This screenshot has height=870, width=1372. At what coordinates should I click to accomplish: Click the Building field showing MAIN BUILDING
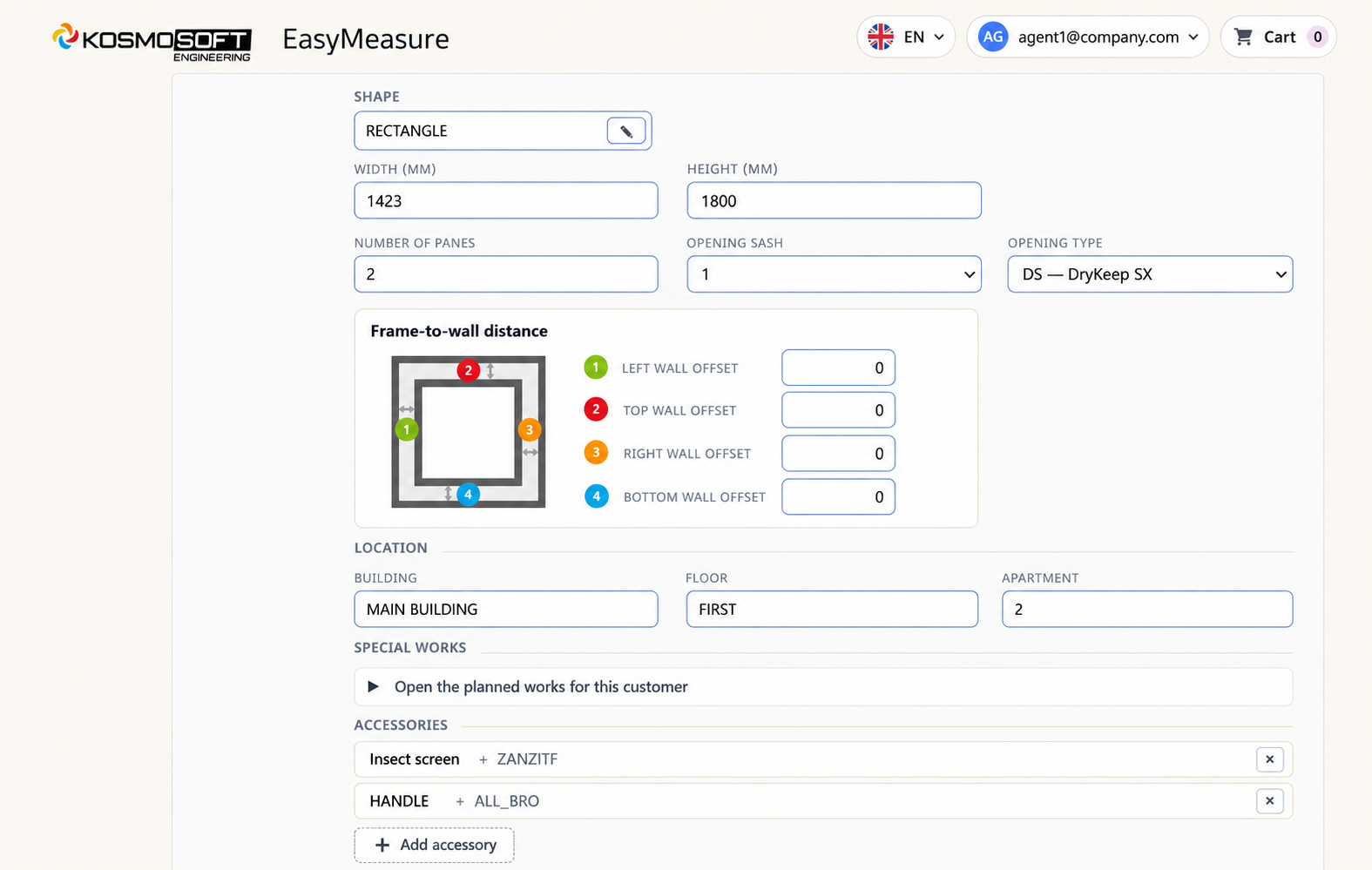[506, 609]
